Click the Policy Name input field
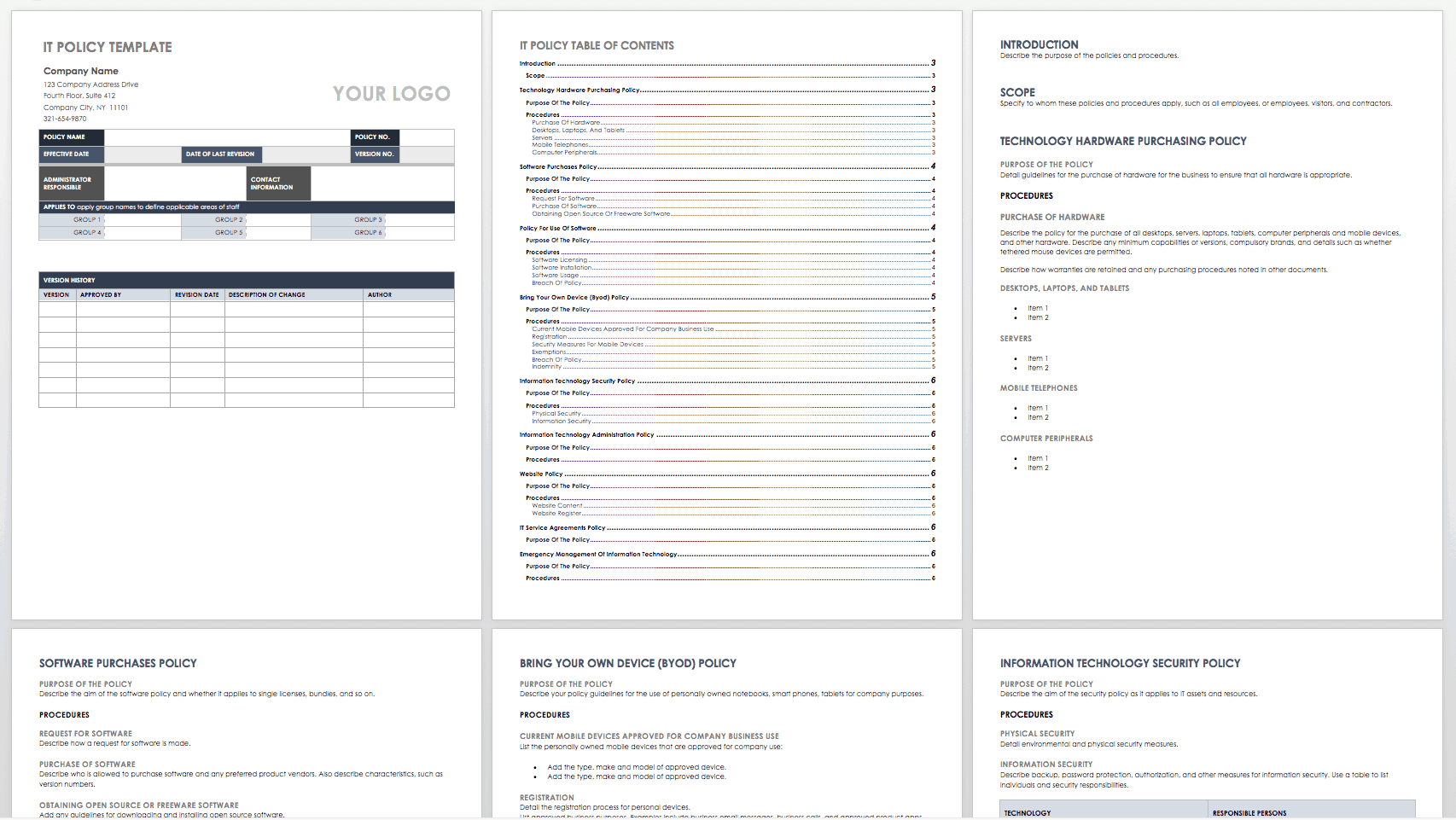Image resolution: width=1456 pixels, height=820 pixels. pyautogui.click(x=229, y=137)
